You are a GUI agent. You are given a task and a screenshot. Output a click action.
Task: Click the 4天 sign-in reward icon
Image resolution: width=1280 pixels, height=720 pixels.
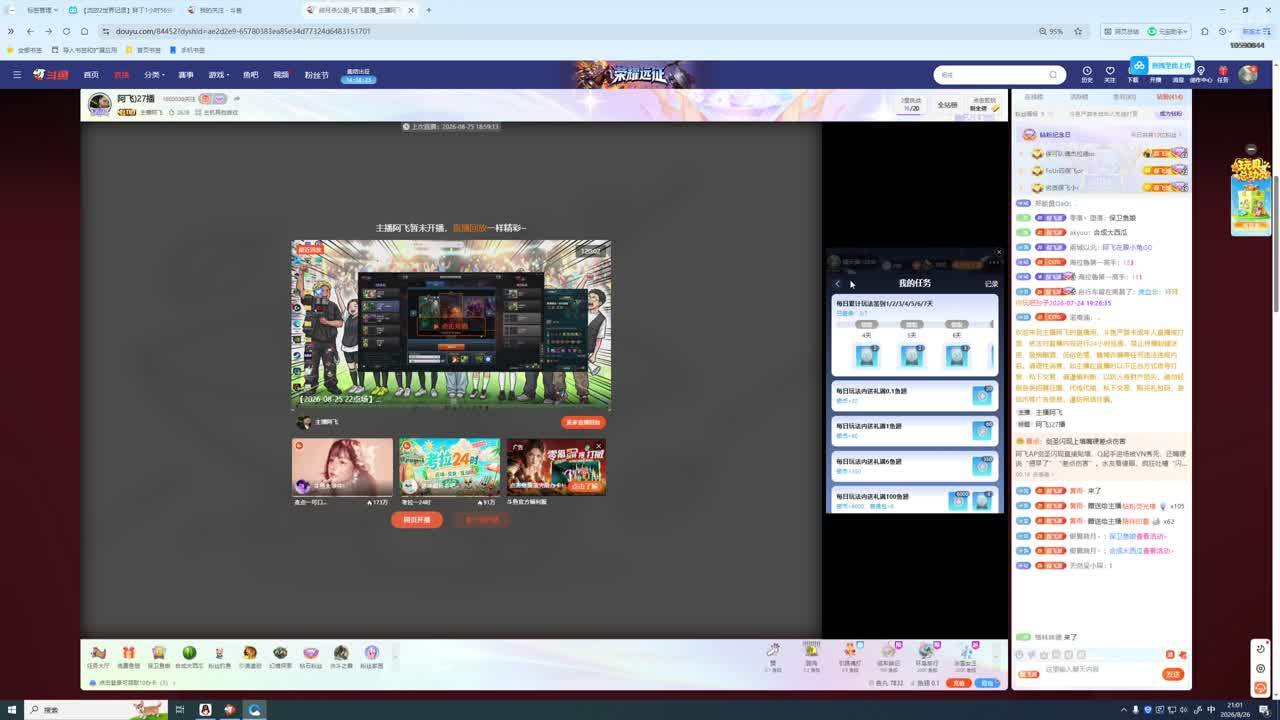[x=867, y=355]
